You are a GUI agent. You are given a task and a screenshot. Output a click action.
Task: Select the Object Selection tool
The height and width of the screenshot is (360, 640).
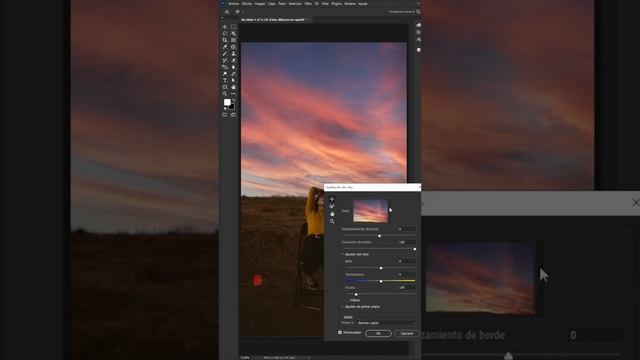click(233, 33)
